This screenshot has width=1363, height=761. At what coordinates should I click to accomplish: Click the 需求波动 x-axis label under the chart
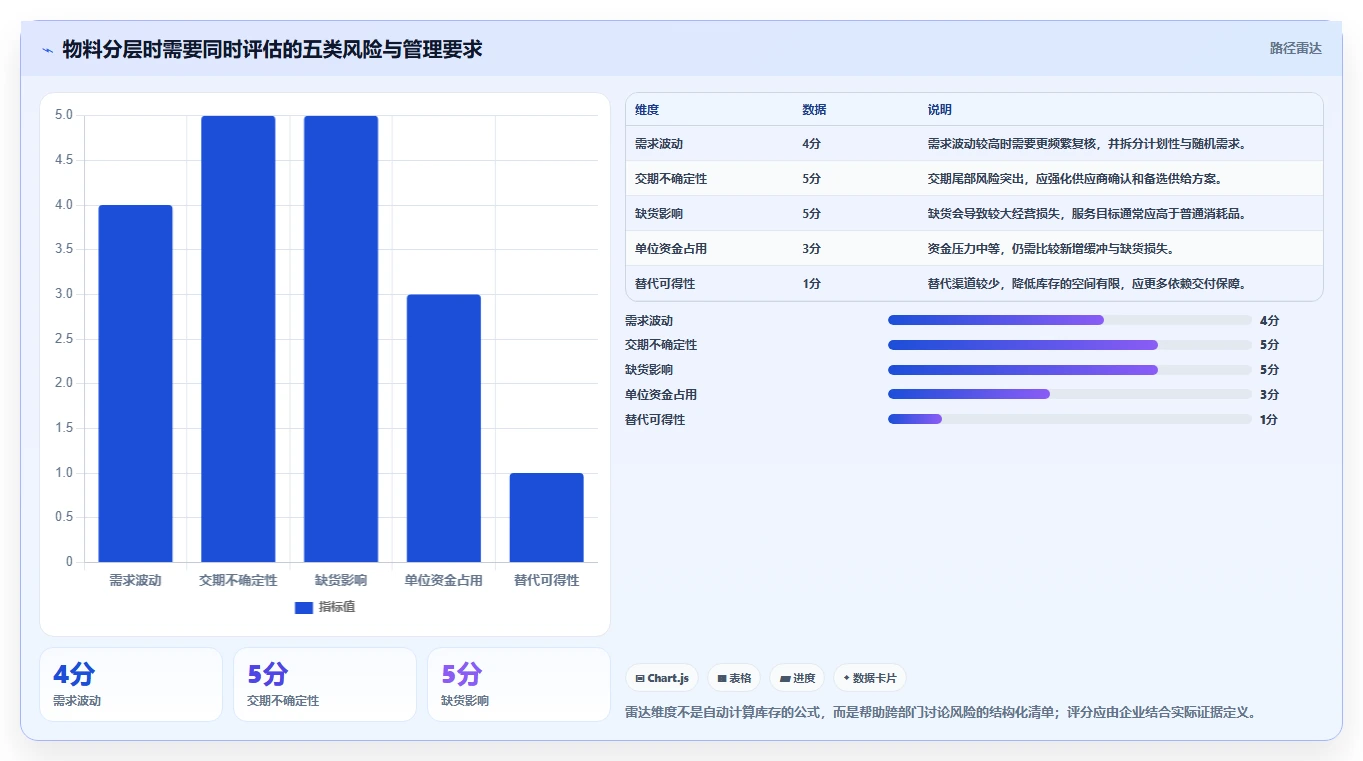135,580
